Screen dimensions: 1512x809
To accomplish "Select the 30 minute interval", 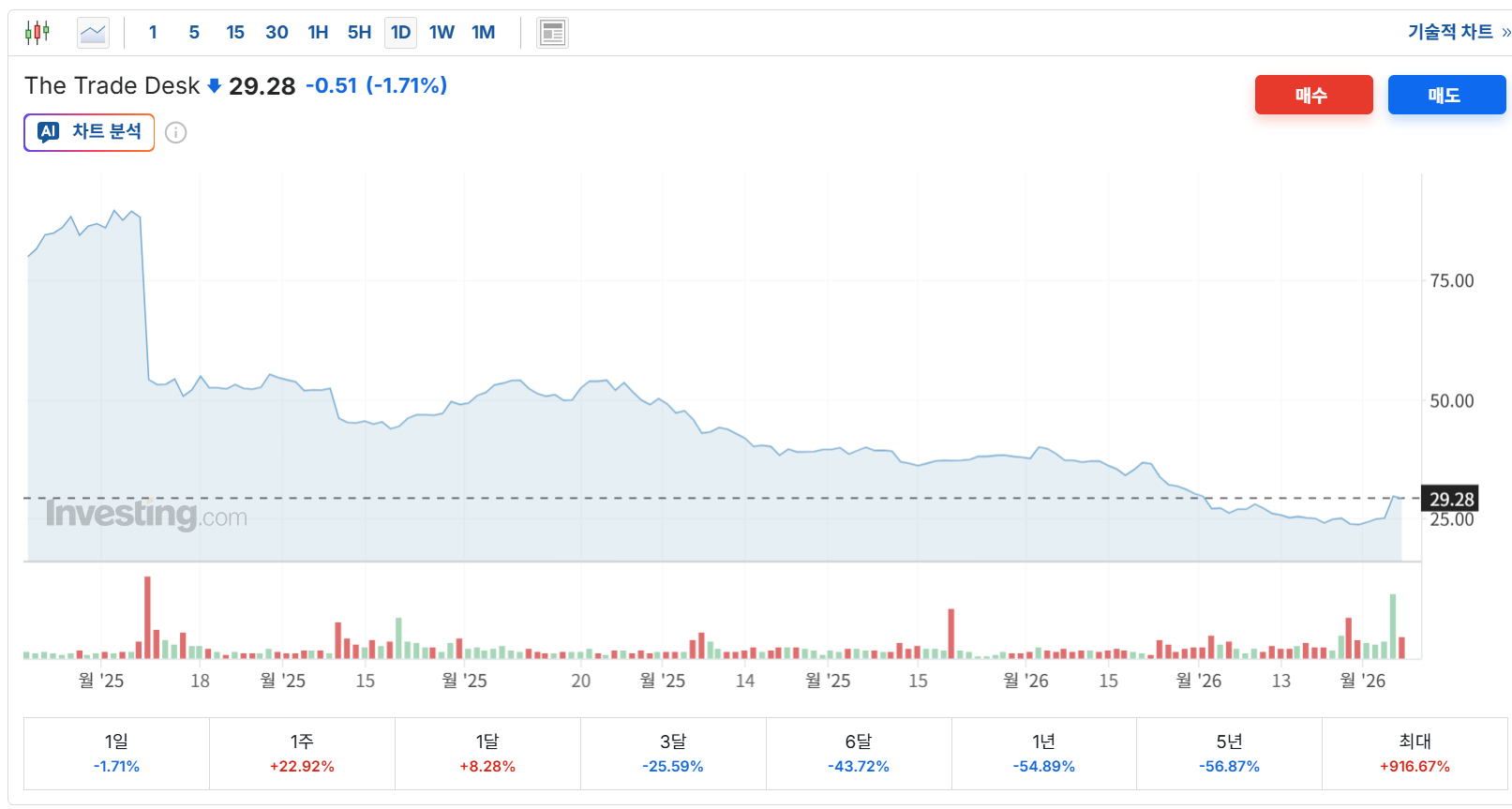I will click(x=277, y=33).
